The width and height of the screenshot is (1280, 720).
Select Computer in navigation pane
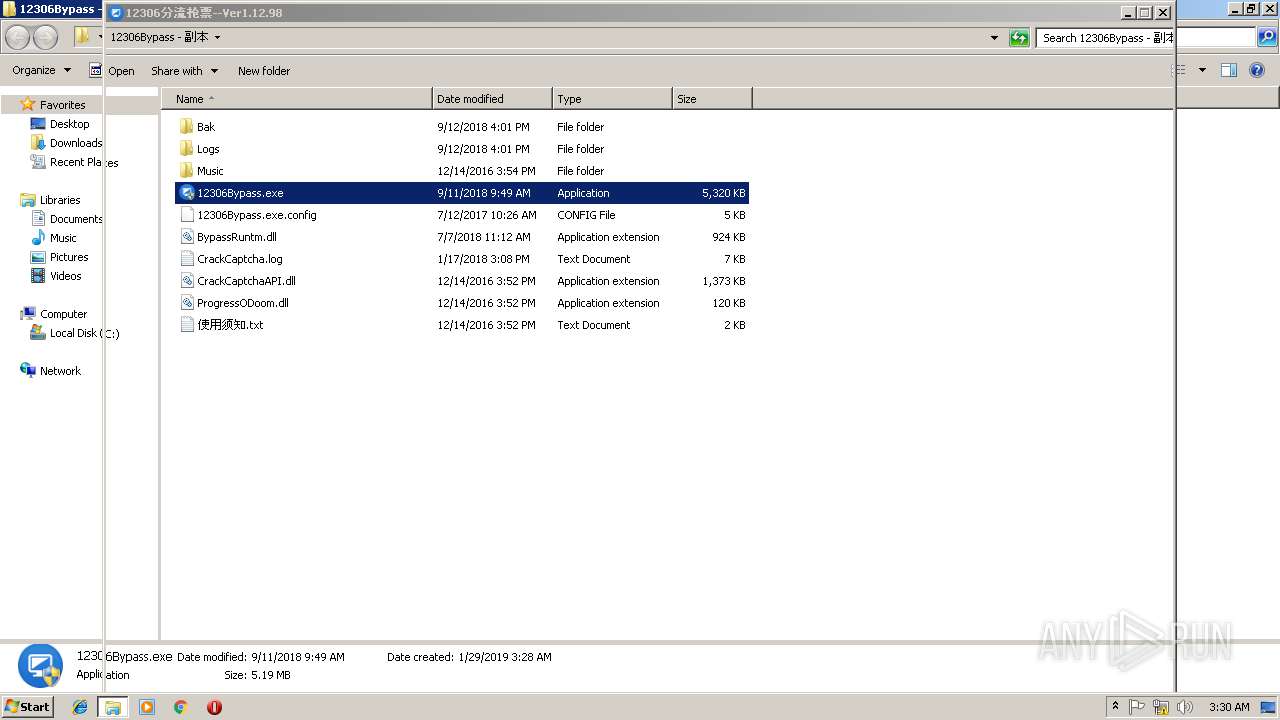(63, 314)
